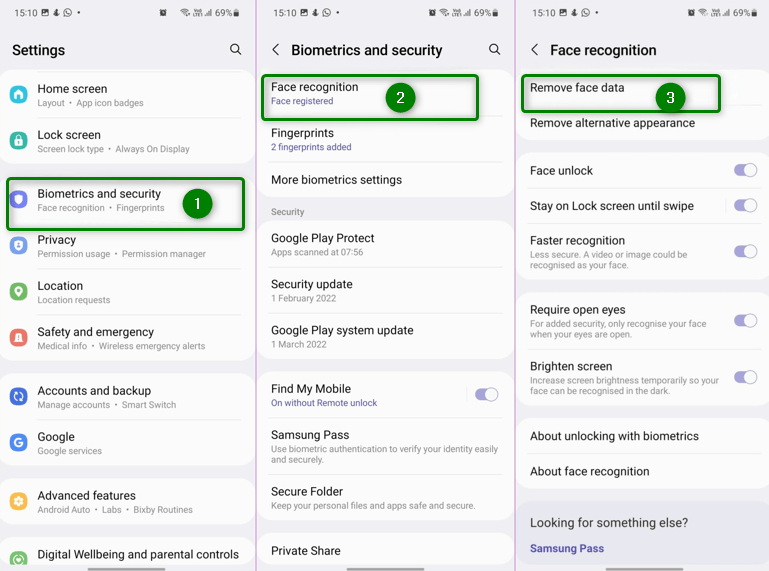
Task: Toggle the Find My Mobile switch
Action: (x=486, y=395)
